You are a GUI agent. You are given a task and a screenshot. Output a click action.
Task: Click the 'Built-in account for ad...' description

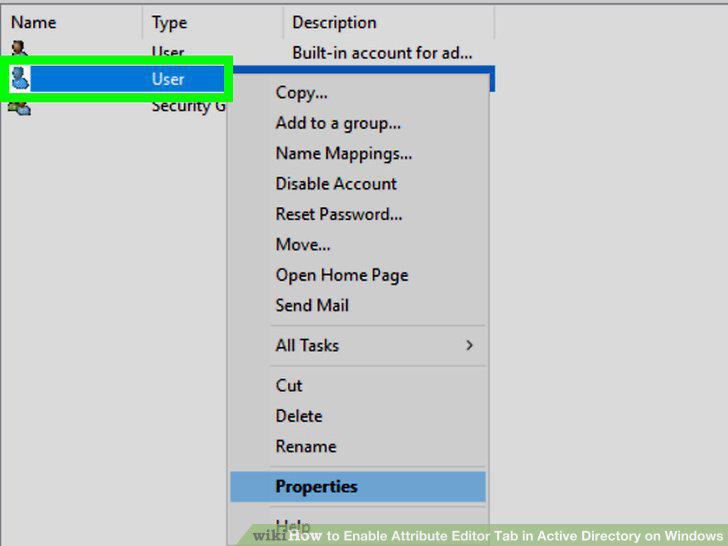382,53
